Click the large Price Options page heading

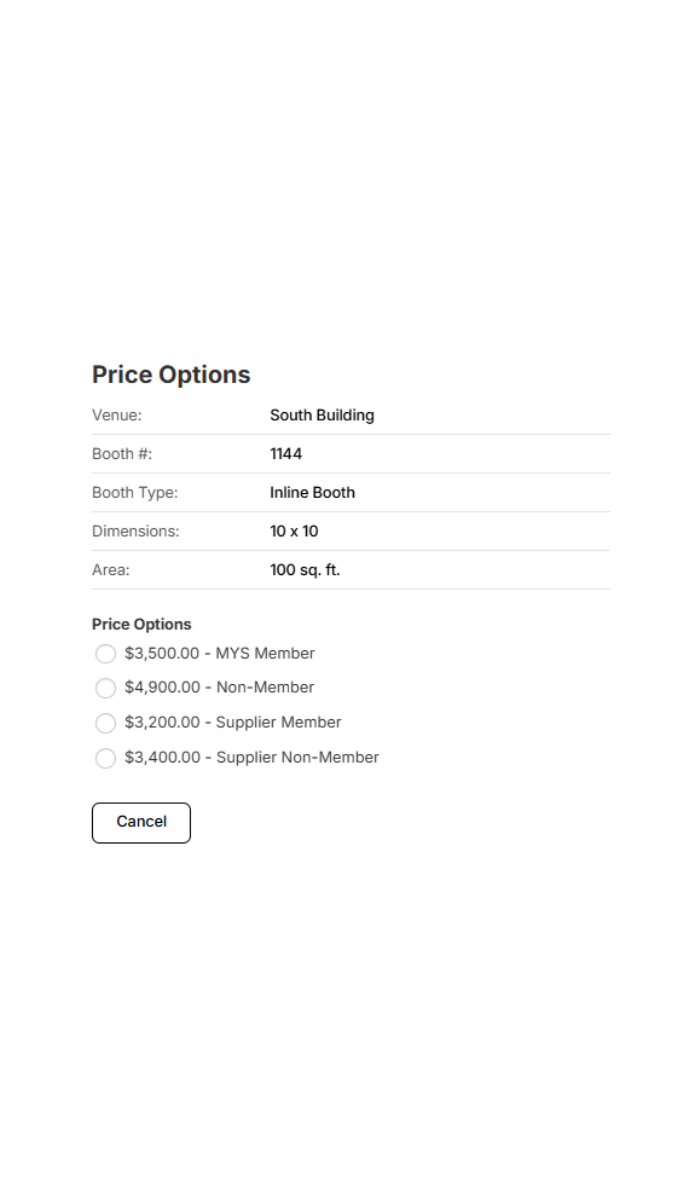171,375
